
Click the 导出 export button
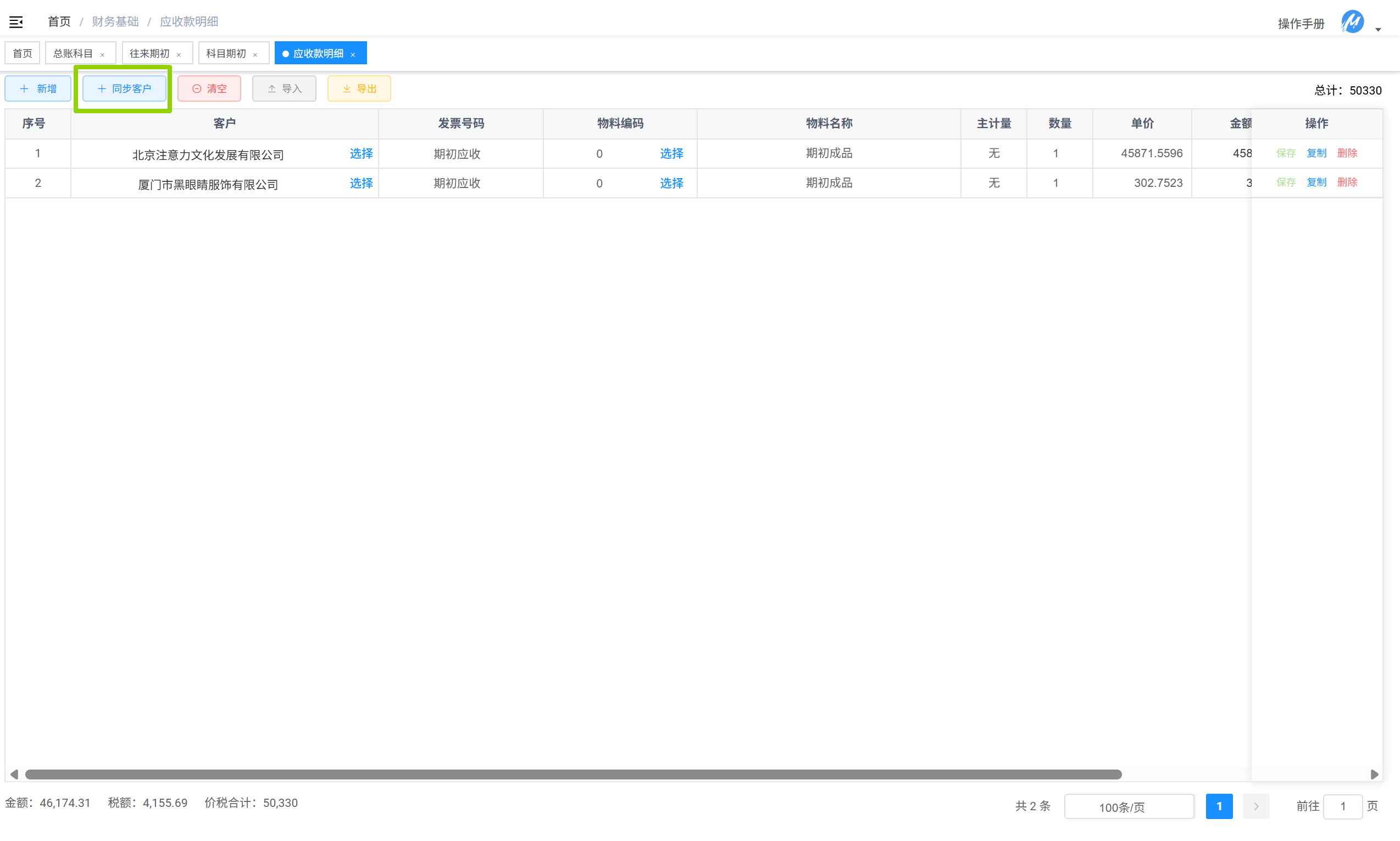pyautogui.click(x=359, y=88)
